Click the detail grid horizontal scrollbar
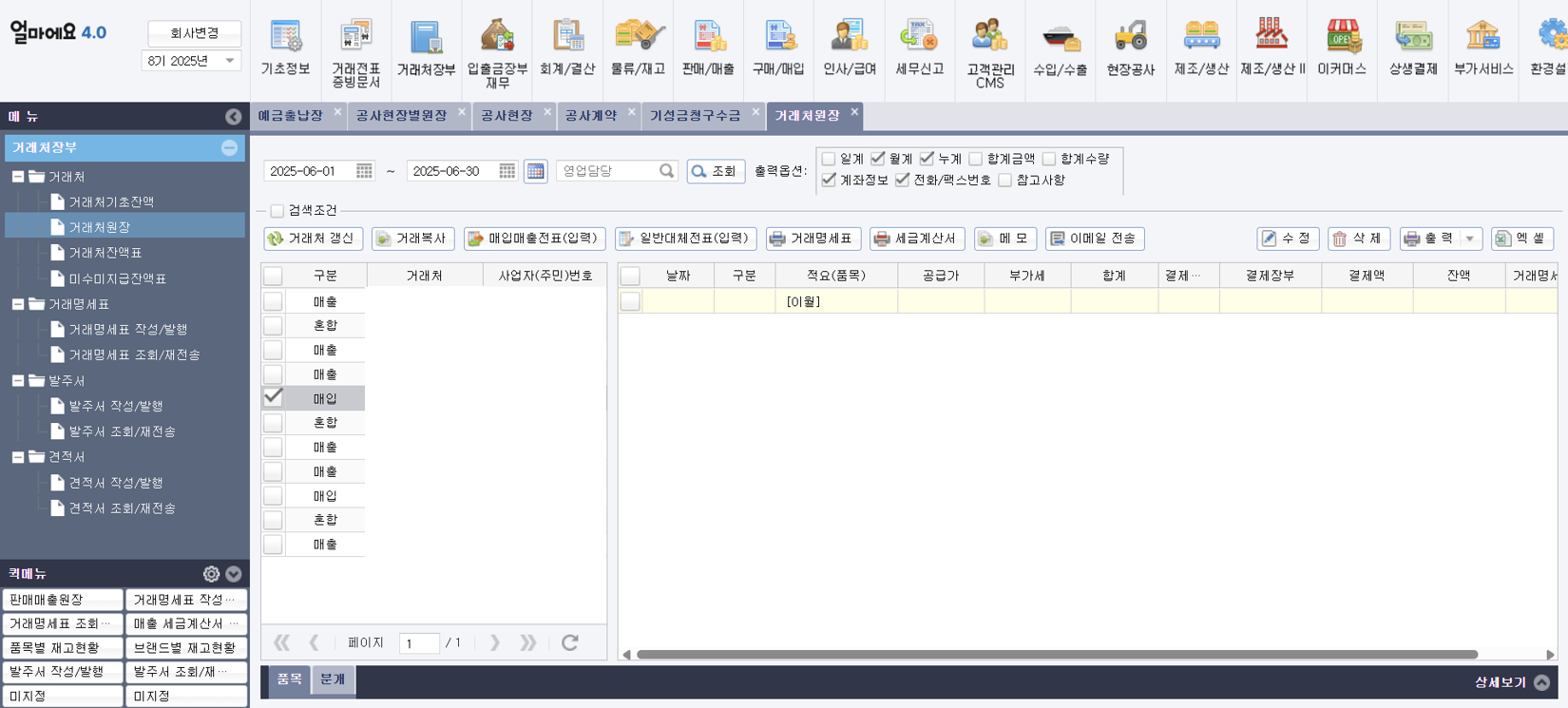Image resolution: width=1568 pixels, height=708 pixels. pyautogui.click(x=1057, y=654)
